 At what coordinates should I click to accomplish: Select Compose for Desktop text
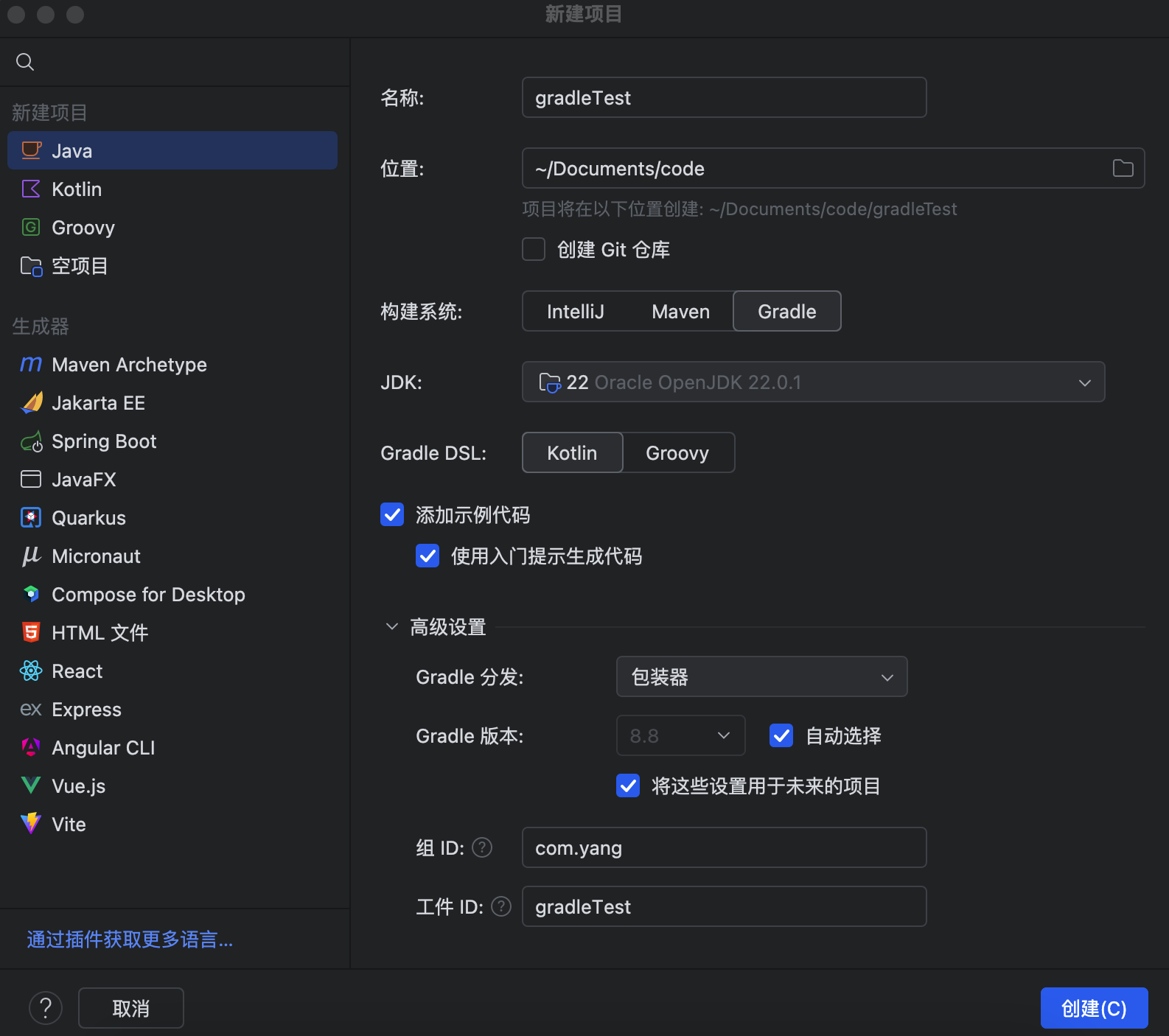pyautogui.click(x=148, y=595)
